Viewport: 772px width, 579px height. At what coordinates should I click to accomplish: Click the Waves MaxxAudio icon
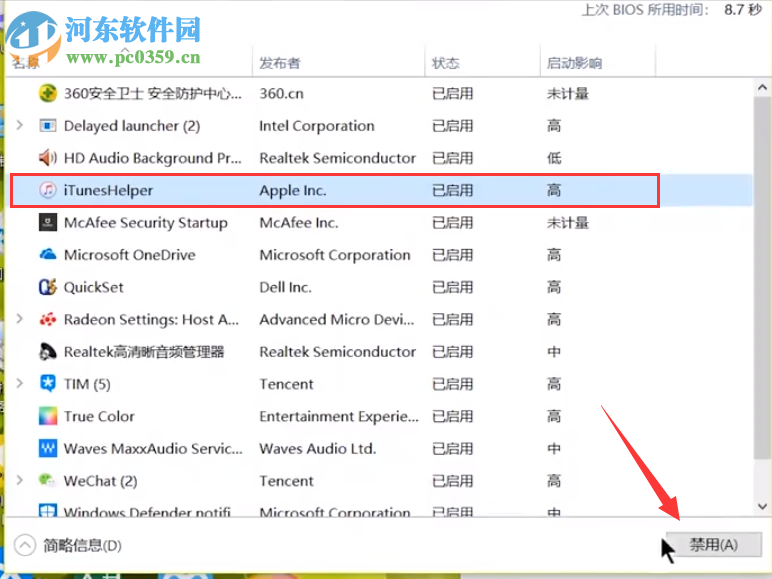48,449
